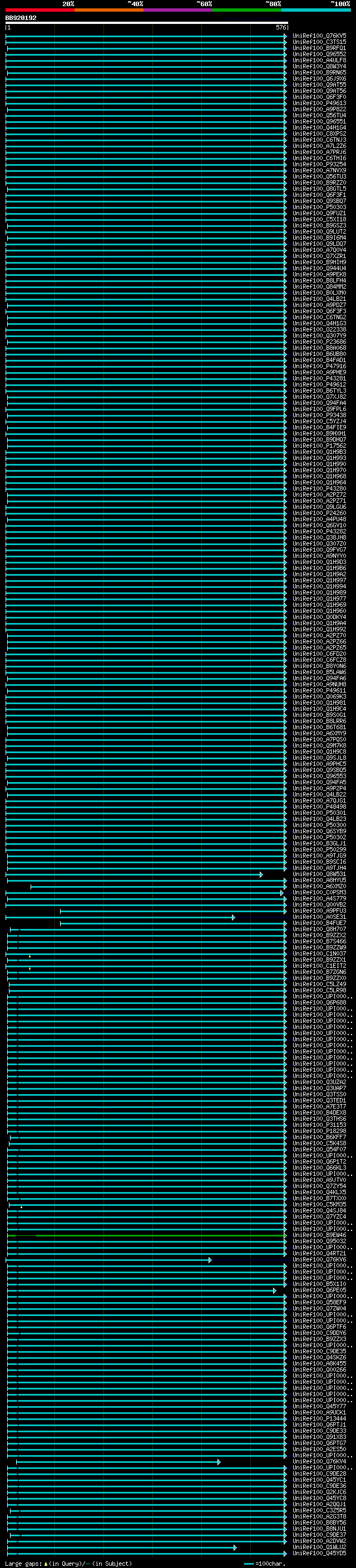The height and width of the screenshot is (1568, 356).
Task: Select hit UniRef100_A9P822
Action: click(x=319, y=109)
